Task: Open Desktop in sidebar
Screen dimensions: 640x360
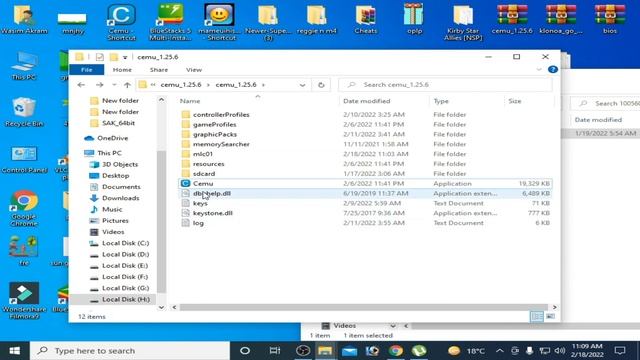Action: pos(115,176)
